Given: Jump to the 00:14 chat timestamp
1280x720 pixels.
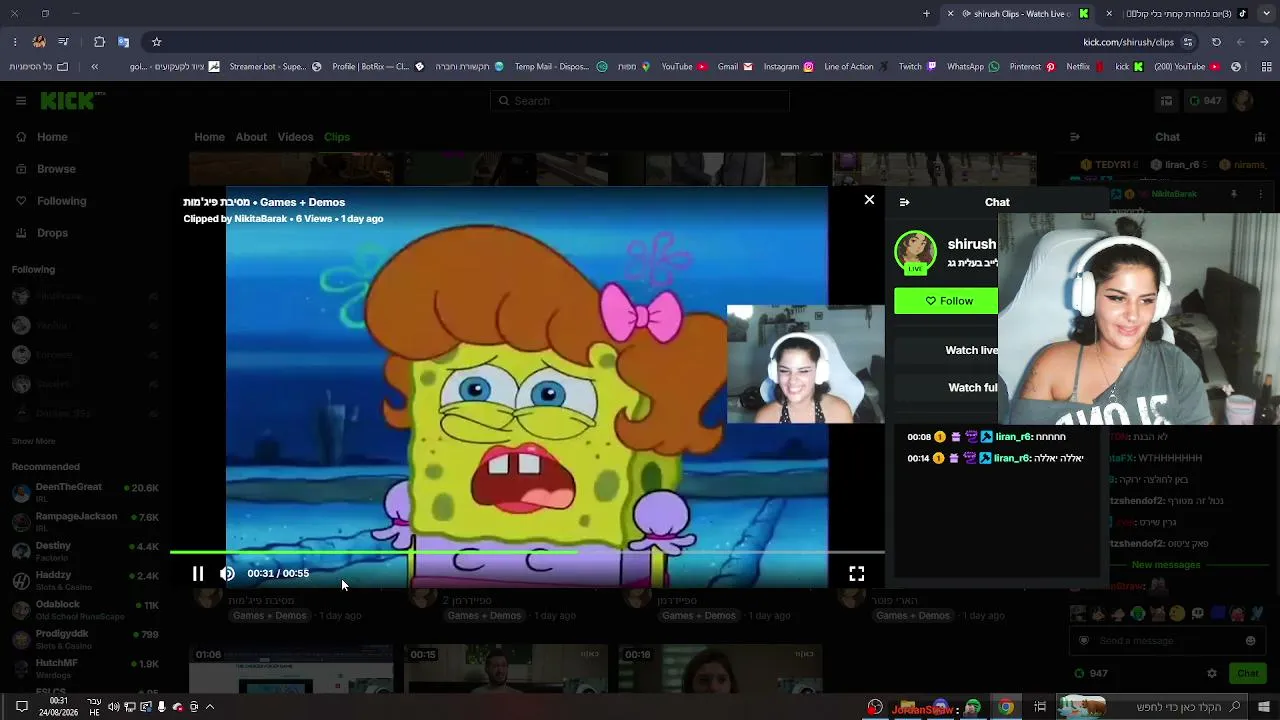Looking at the screenshot, I should click(919, 458).
